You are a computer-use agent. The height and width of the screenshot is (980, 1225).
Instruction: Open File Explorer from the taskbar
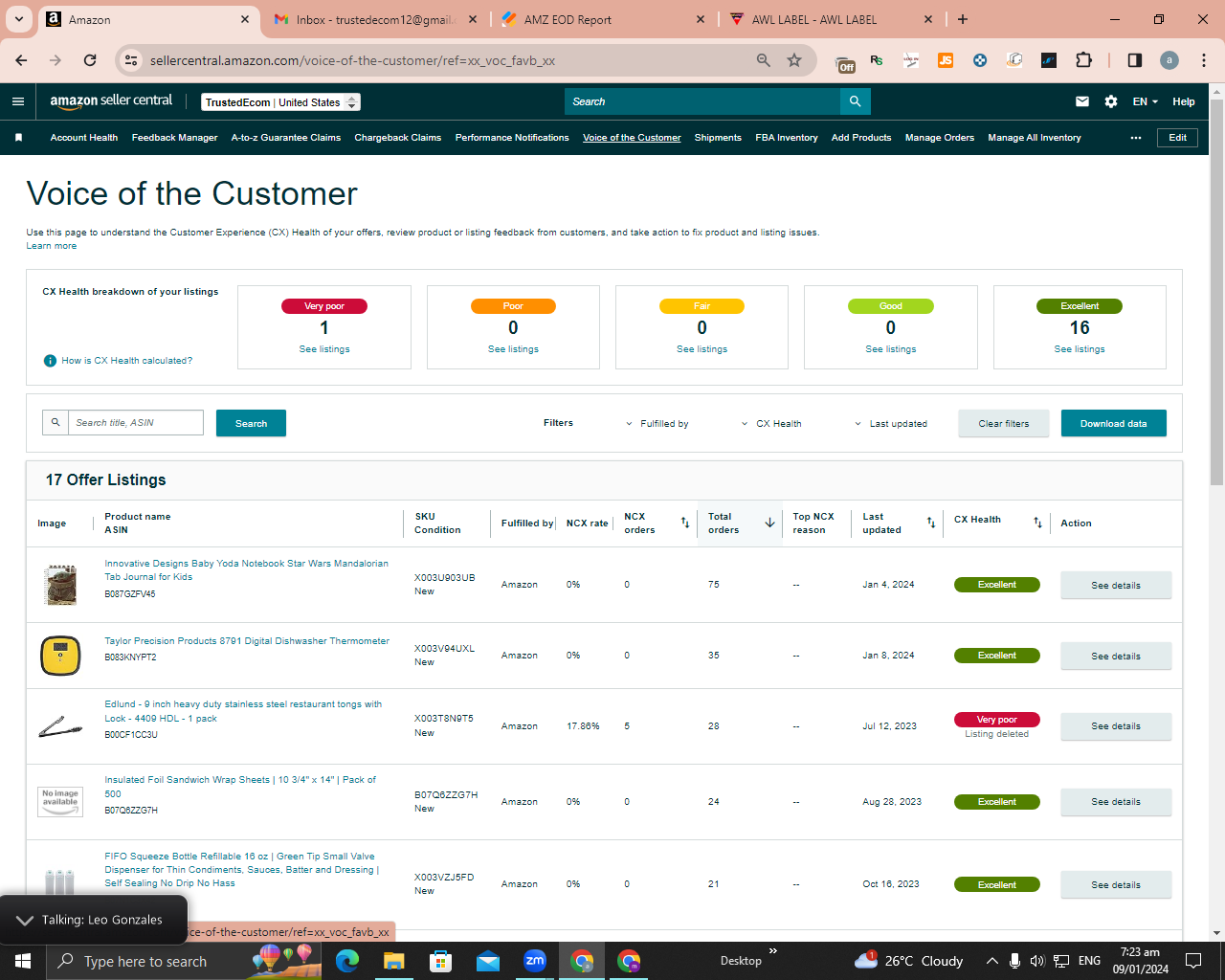pyautogui.click(x=393, y=961)
